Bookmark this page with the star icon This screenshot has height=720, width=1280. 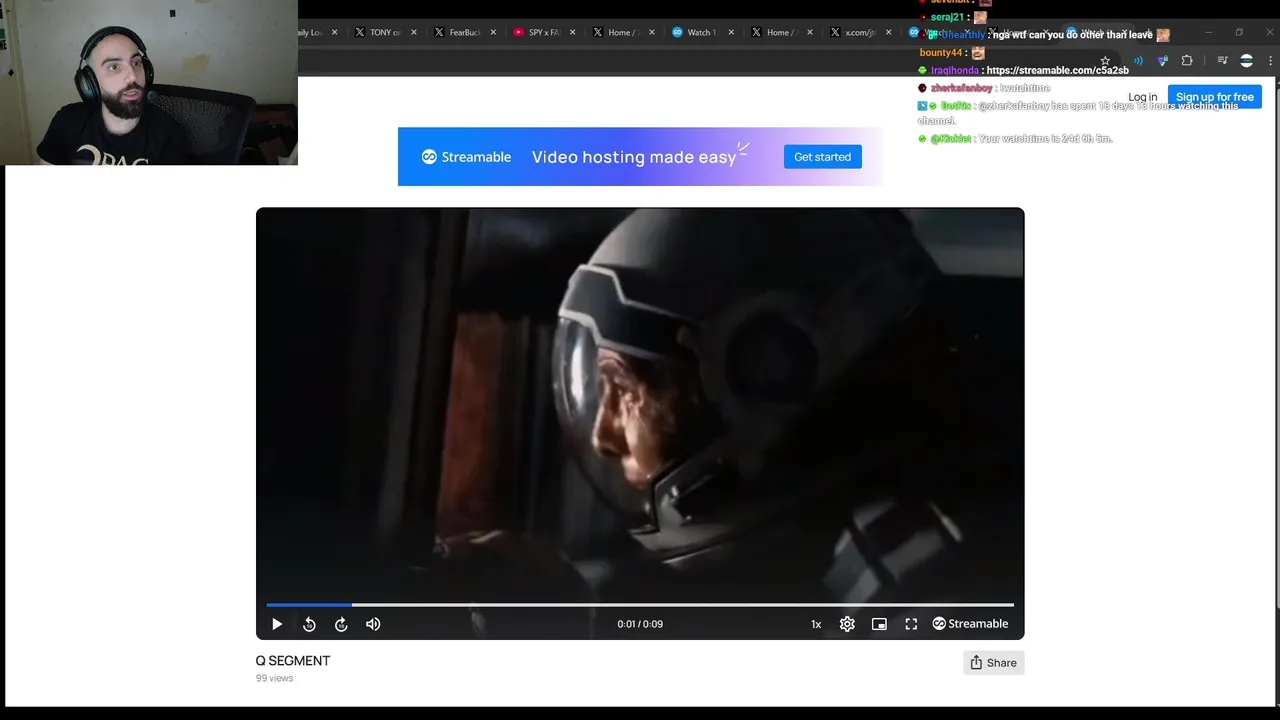point(1105,61)
